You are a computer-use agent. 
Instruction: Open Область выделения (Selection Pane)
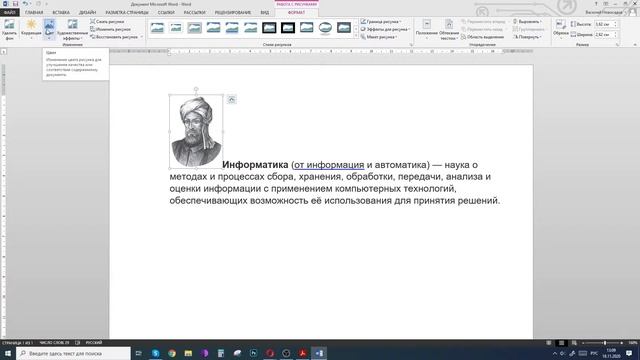[482, 37]
